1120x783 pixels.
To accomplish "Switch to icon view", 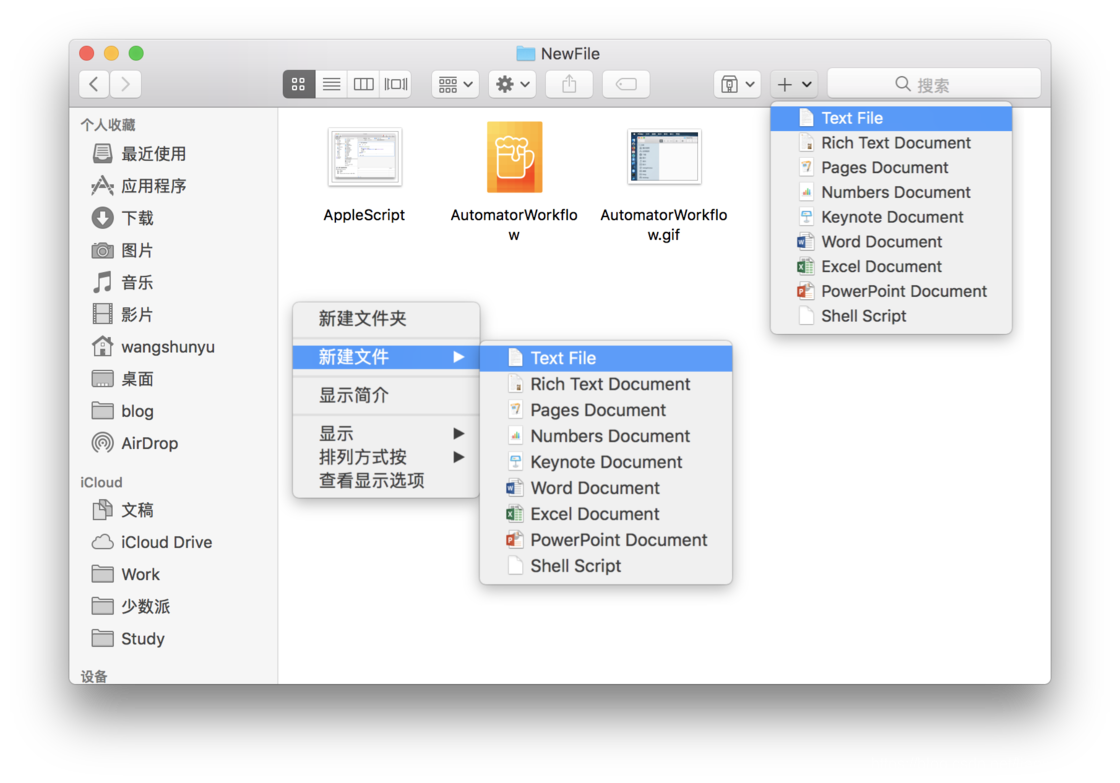I will tap(299, 84).
